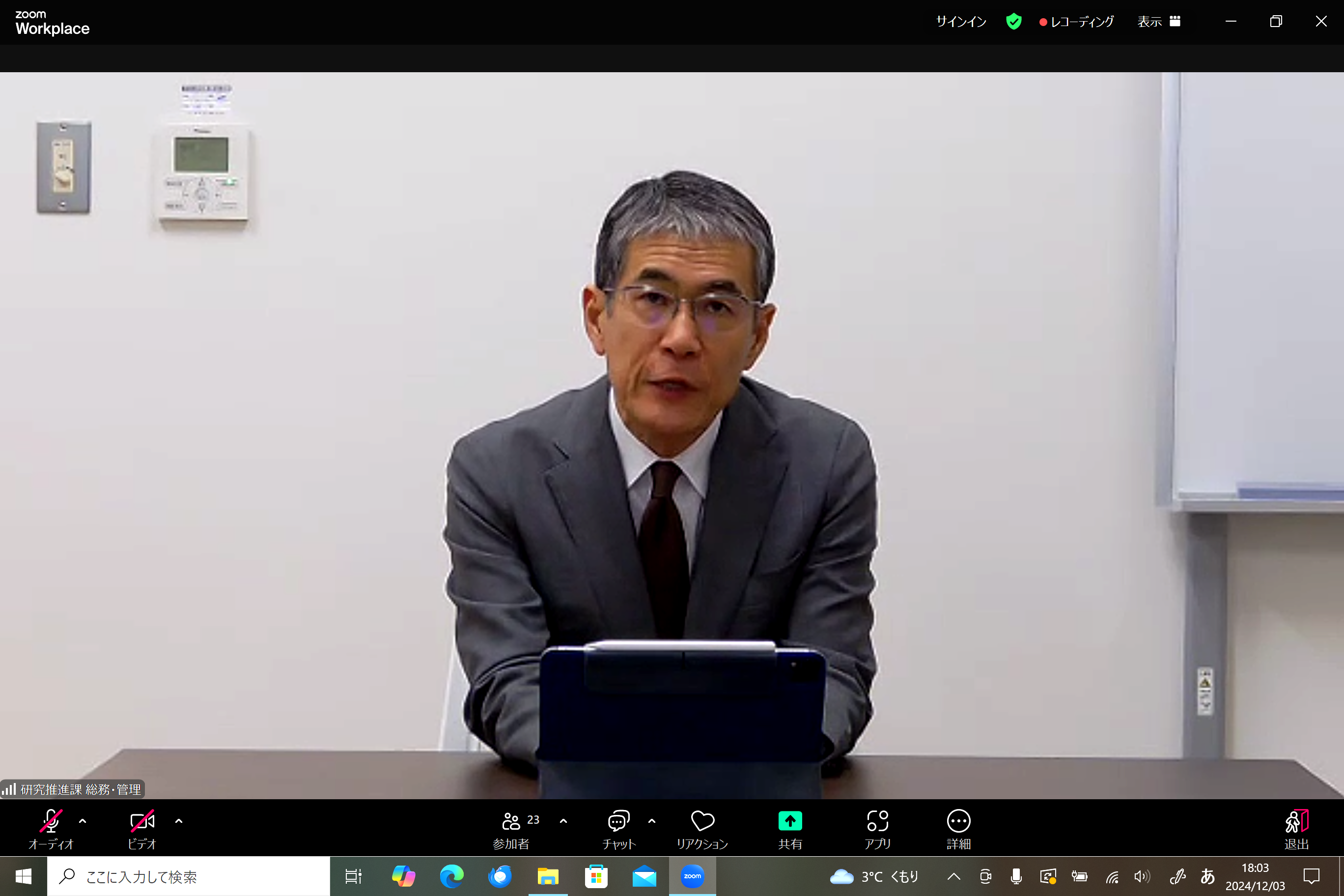Expand the chat options chevron

(x=652, y=821)
